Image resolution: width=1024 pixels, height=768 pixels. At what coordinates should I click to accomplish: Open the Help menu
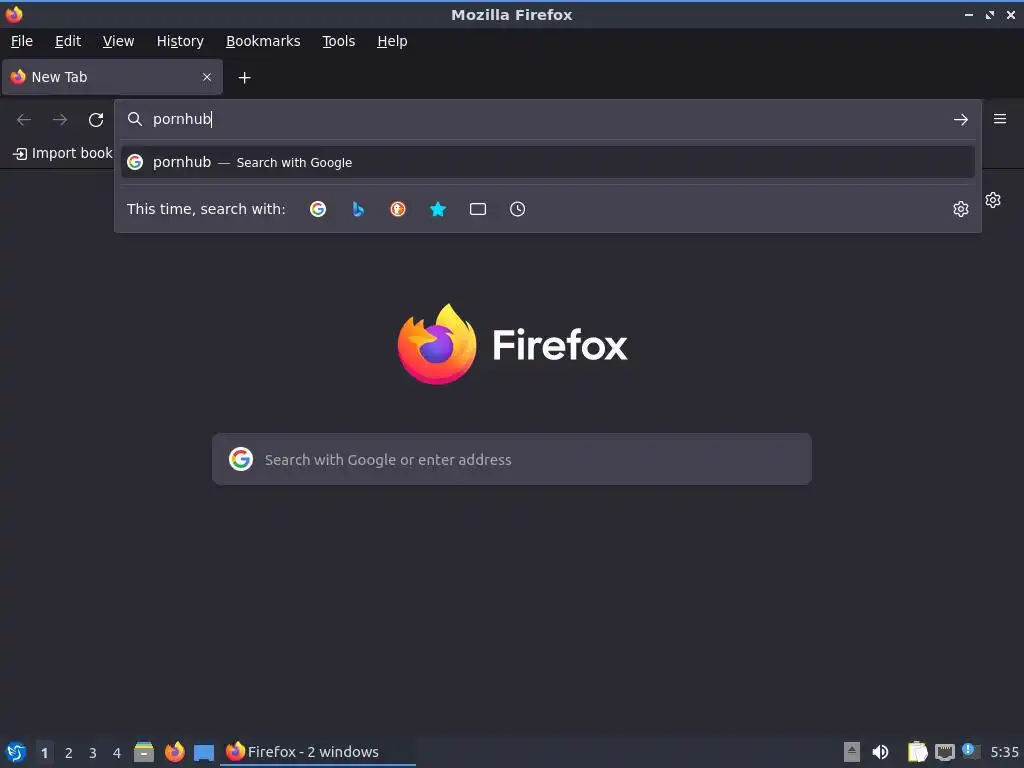point(392,41)
